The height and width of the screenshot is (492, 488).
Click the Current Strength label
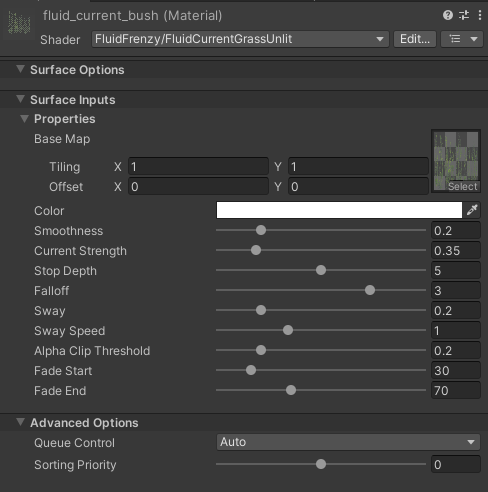click(x=80, y=251)
